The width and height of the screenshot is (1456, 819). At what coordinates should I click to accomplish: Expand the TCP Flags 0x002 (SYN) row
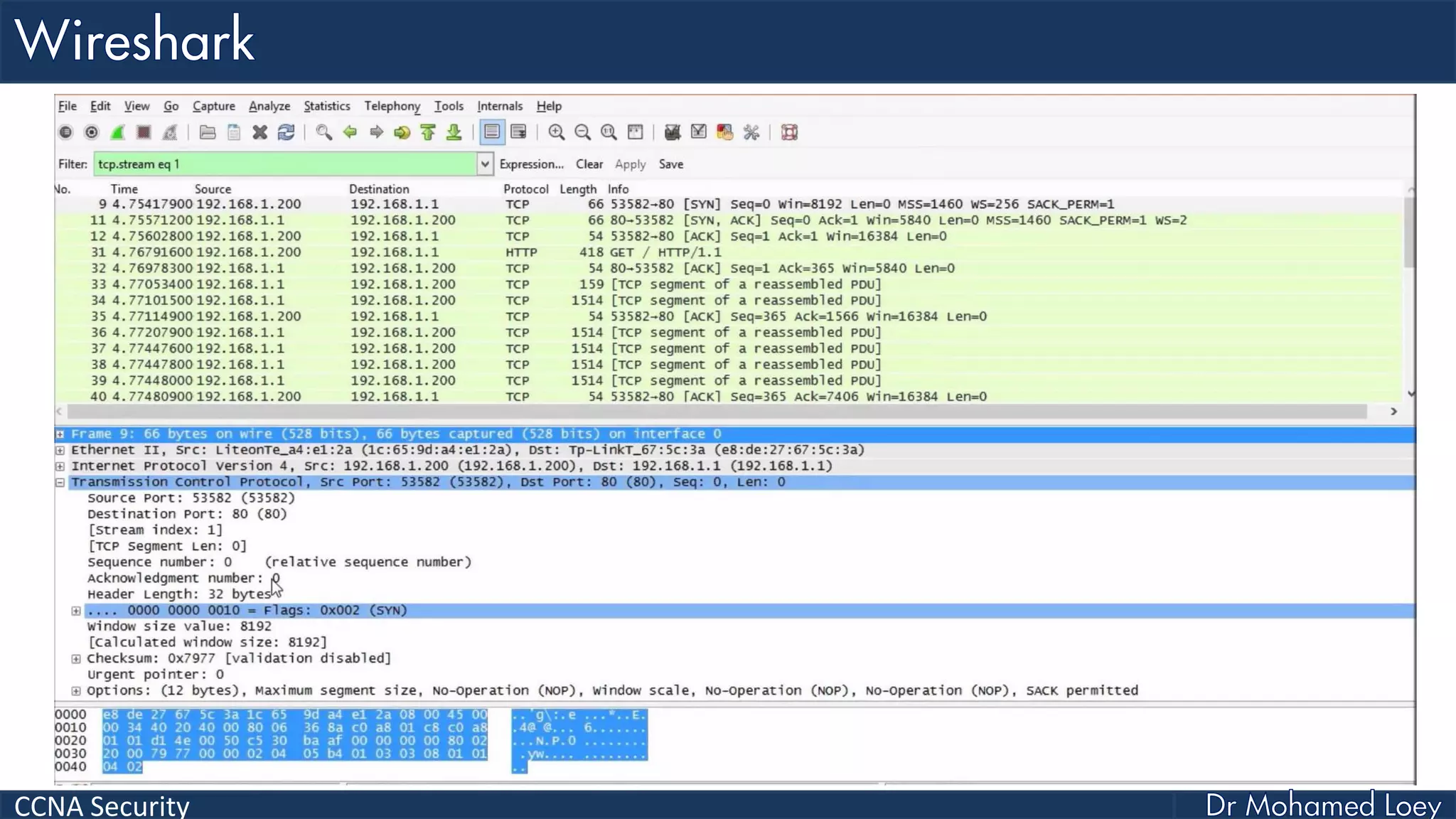[x=76, y=611]
